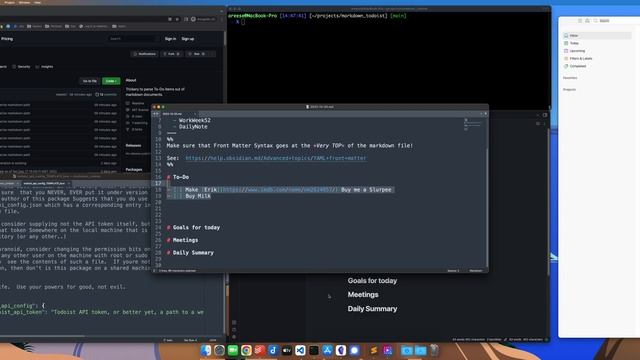Click 'Daily Summary' in Obsidian preview
Screen dimensions: 640x360
(372, 309)
